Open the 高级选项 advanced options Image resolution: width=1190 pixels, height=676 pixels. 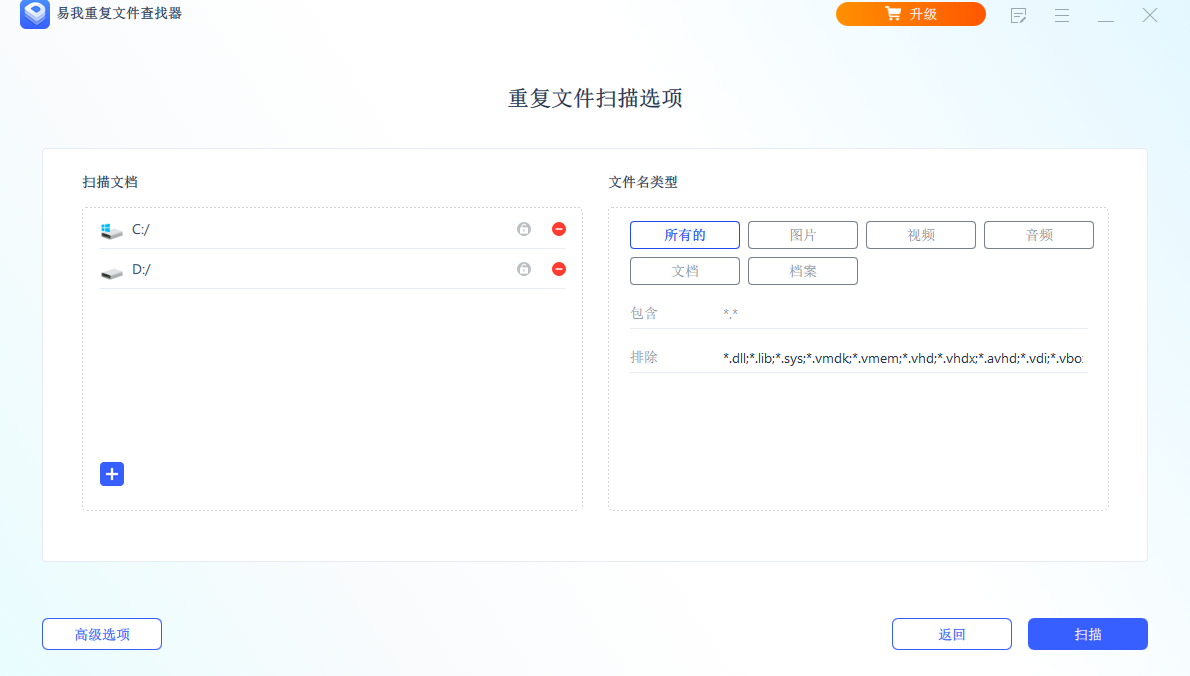click(101, 633)
